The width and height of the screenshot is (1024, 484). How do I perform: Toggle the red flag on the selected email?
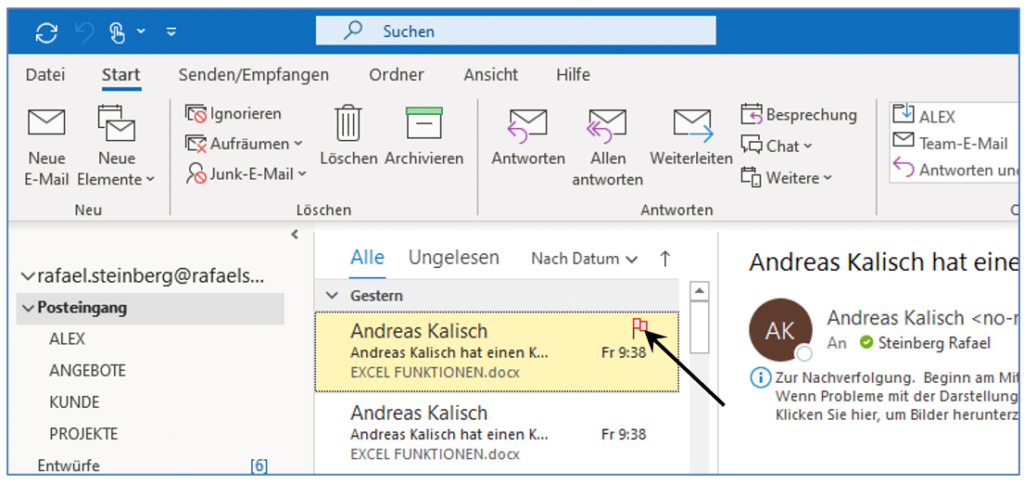(x=639, y=327)
